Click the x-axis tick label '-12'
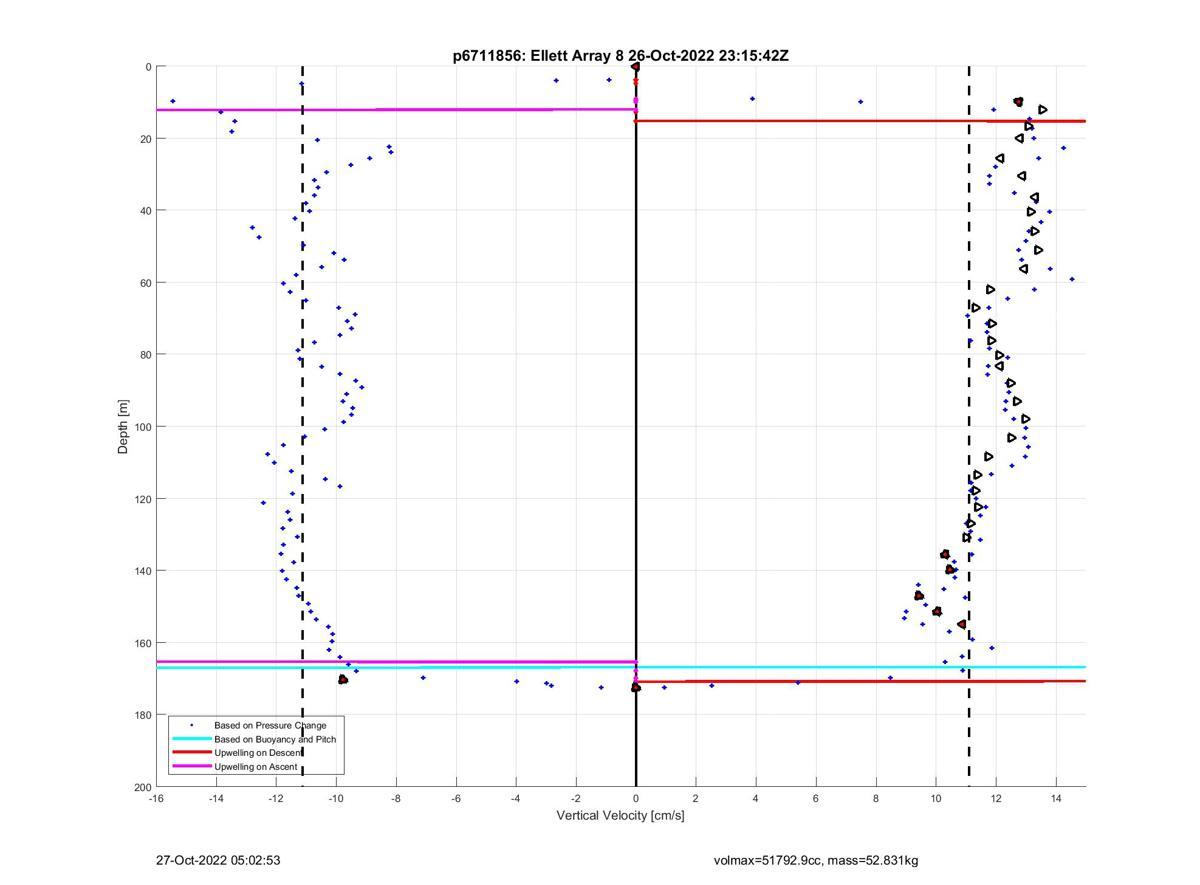 276,798
